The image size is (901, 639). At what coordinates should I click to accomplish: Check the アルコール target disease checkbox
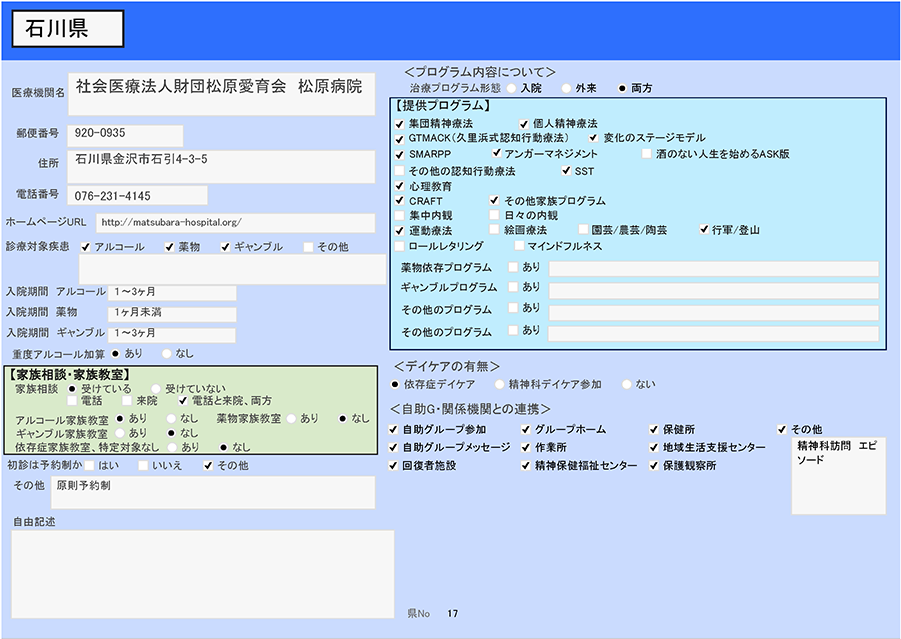(86, 247)
